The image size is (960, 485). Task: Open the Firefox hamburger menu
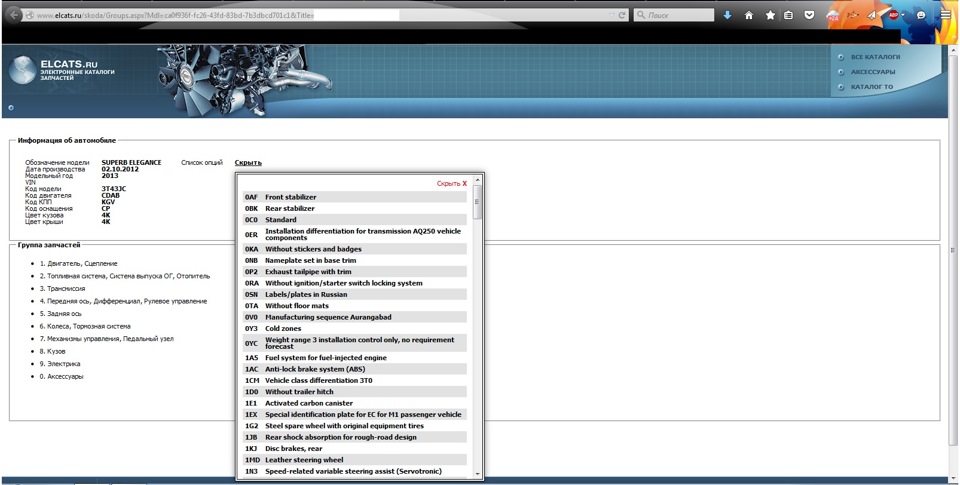[x=946, y=15]
